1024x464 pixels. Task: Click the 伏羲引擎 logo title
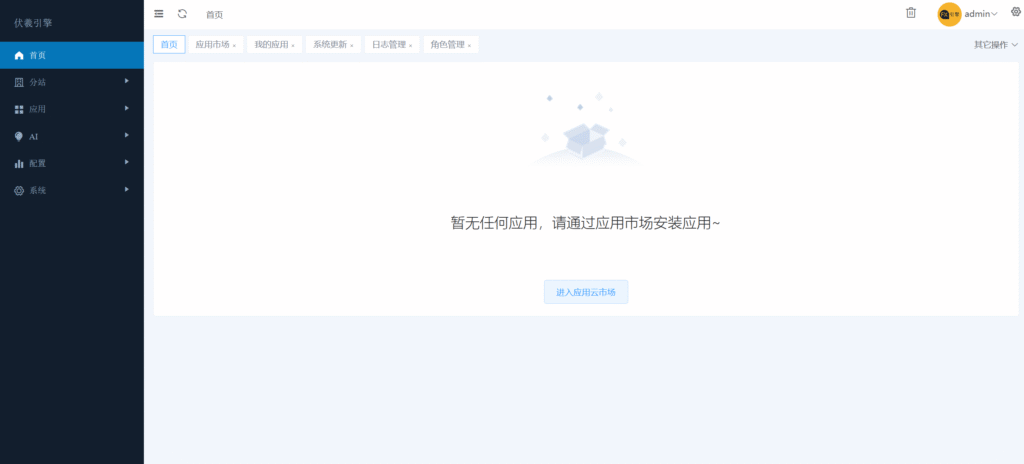pyautogui.click(x=33, y=23)
